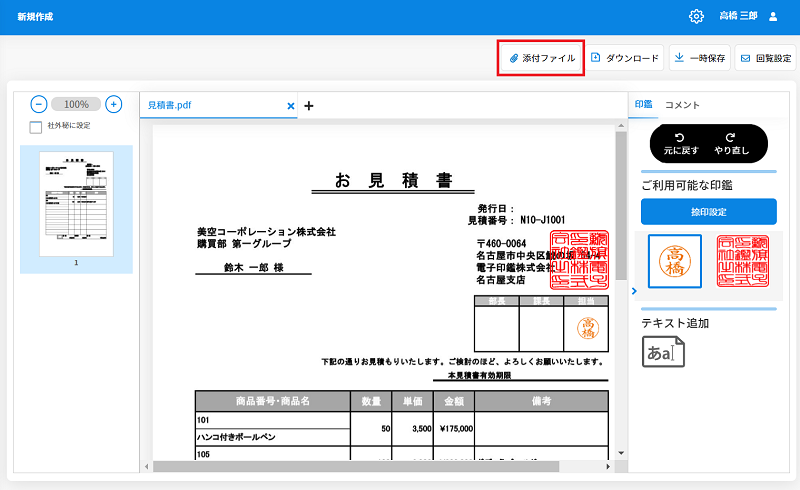
Task: Zoom in with the plus icon
Action: (113, 104)
